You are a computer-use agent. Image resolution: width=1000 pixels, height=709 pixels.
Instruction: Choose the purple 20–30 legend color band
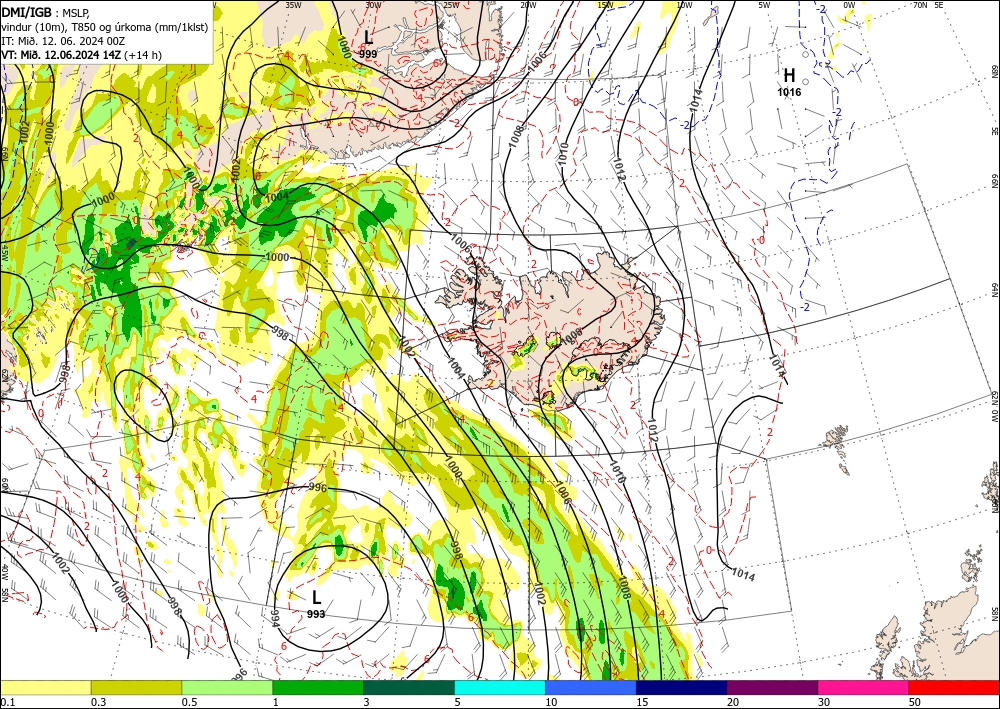(772, 687)
